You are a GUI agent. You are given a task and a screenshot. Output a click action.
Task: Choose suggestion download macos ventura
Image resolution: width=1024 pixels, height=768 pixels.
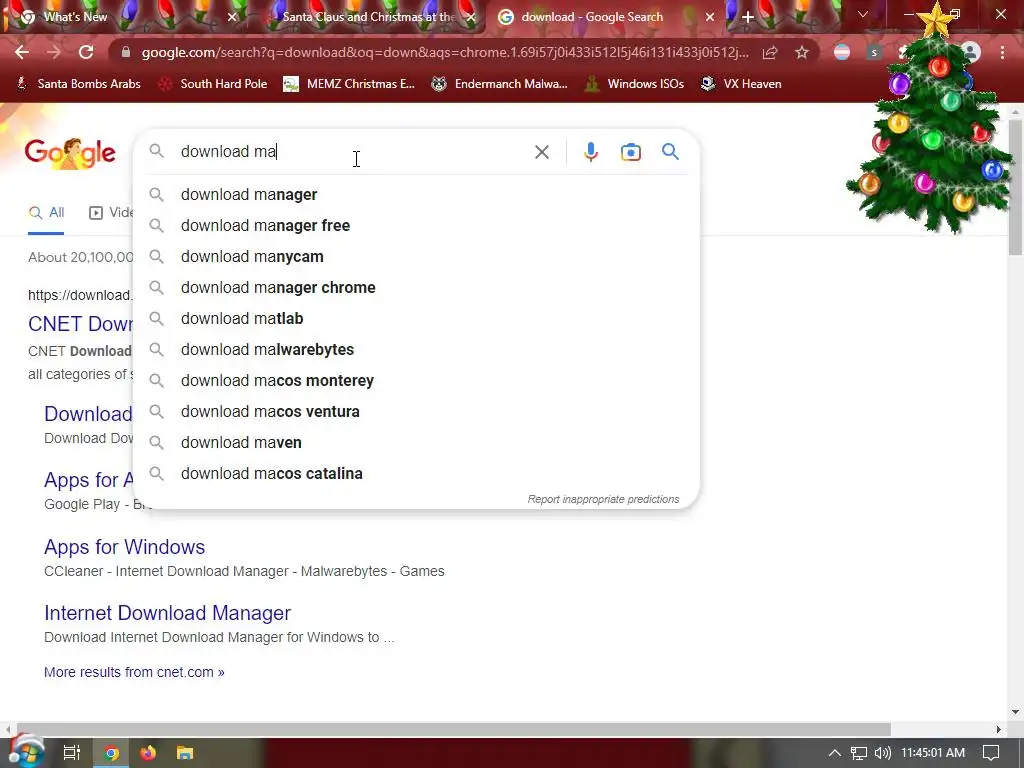pos(416,411)
